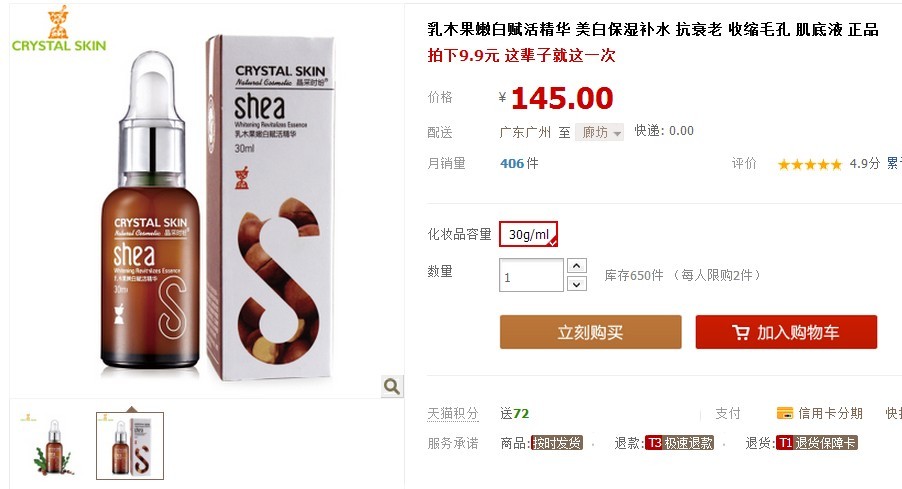This screenshot has height=489, width=902.
Task: Click the 按时发货 service badge
Action: tap(556, 443)
